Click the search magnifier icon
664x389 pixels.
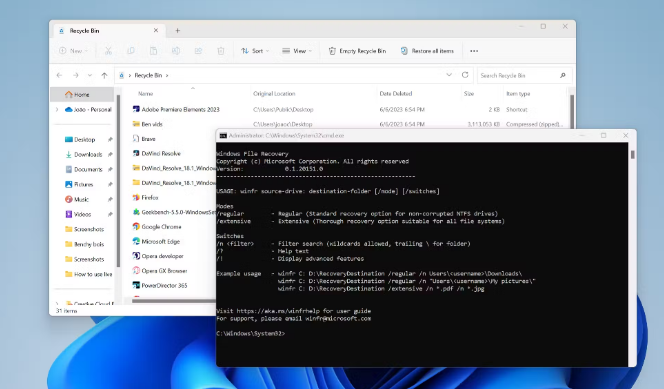[563, 75]
